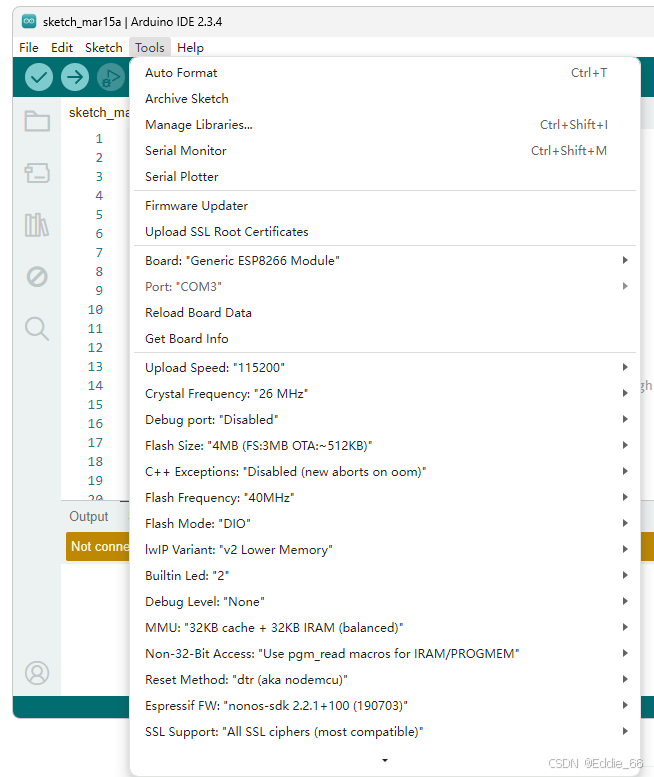Screen dimensions: 654x777
Task: Open the Help menu
Action: tap(190, 48)
